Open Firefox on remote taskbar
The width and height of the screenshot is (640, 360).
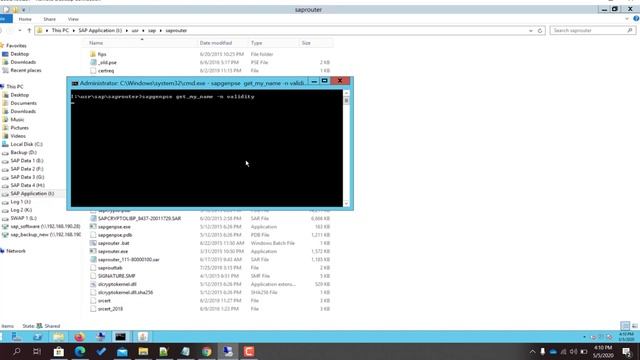coord(79,337)
